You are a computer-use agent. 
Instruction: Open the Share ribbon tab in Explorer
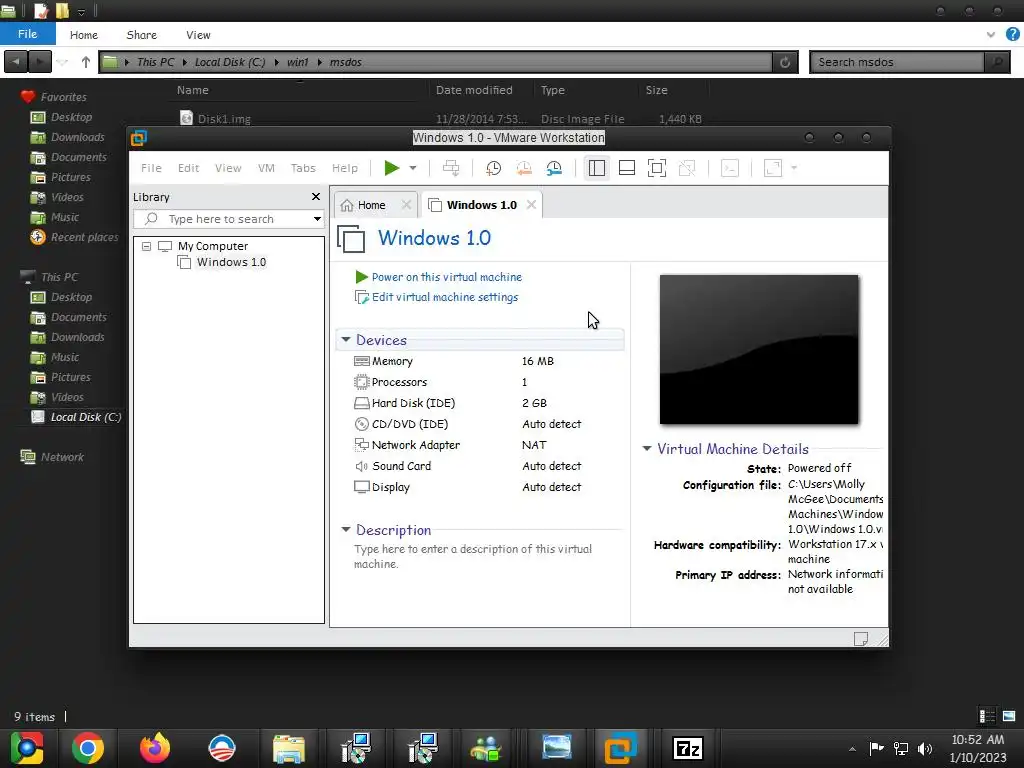click(142, 35)
